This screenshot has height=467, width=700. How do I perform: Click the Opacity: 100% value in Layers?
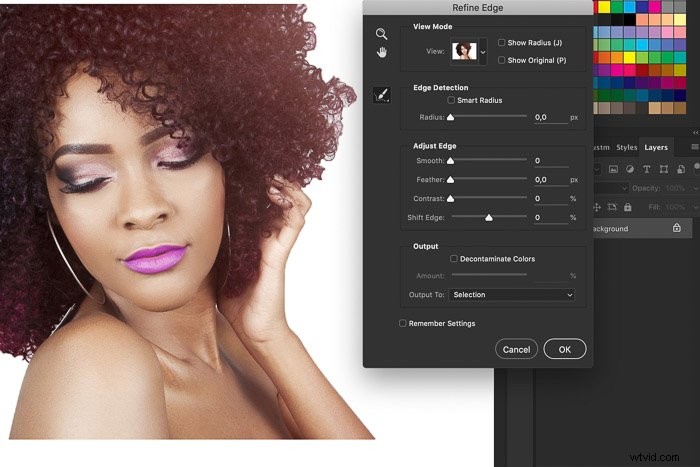tap(675, 188)
